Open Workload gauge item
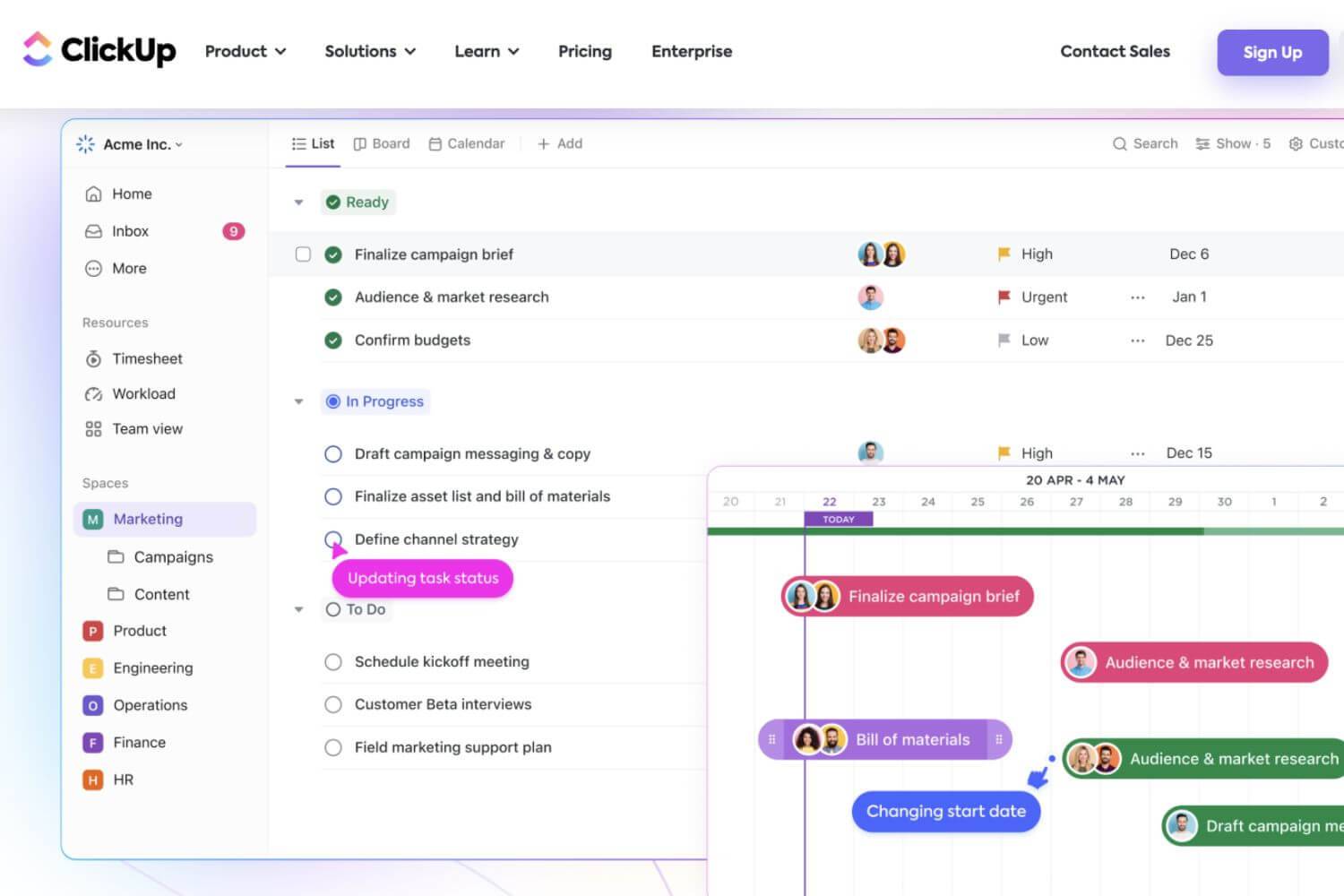 130,393
